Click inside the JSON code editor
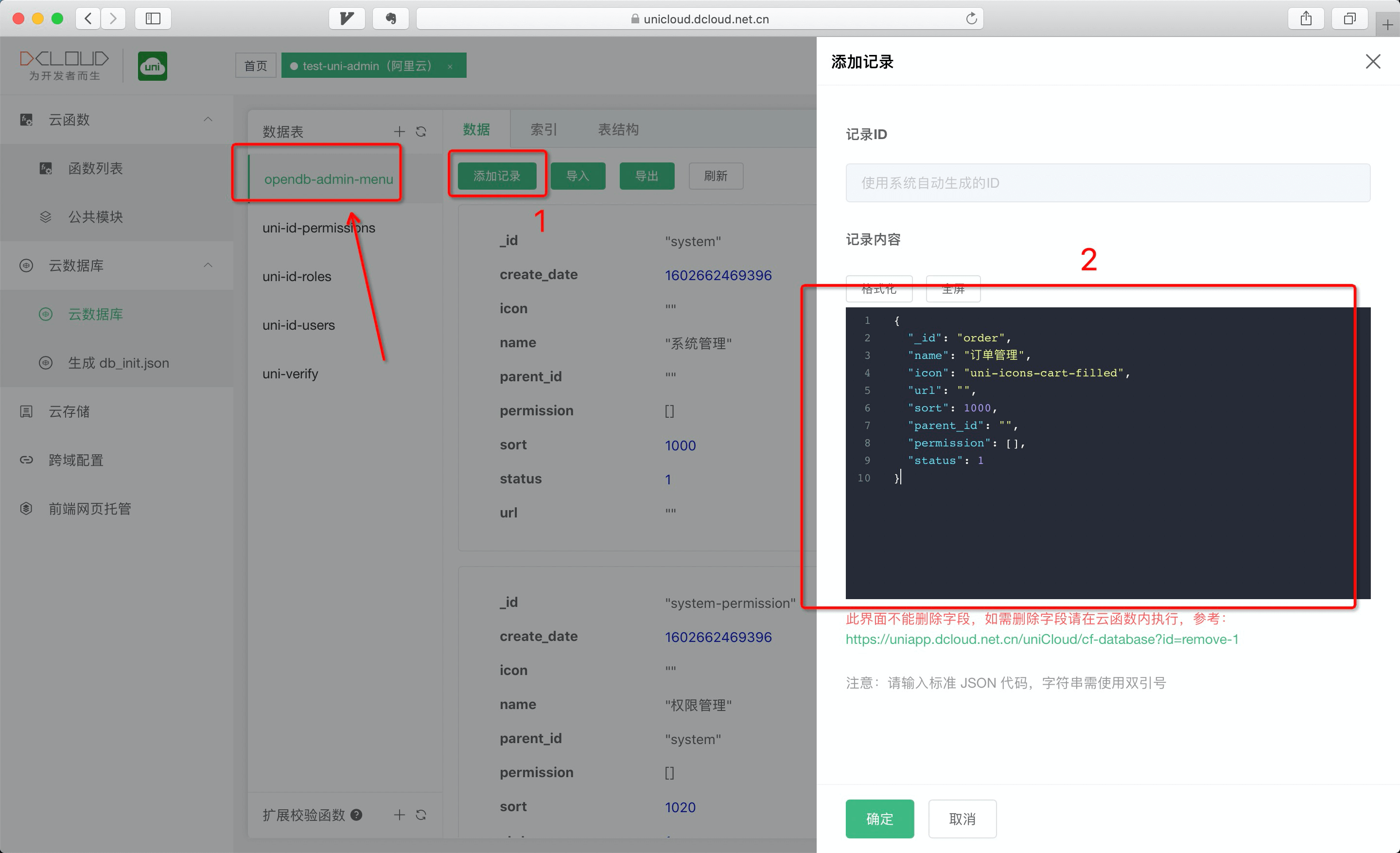The height and width of the screenshot is (853, 1400). pos(1108,453)
